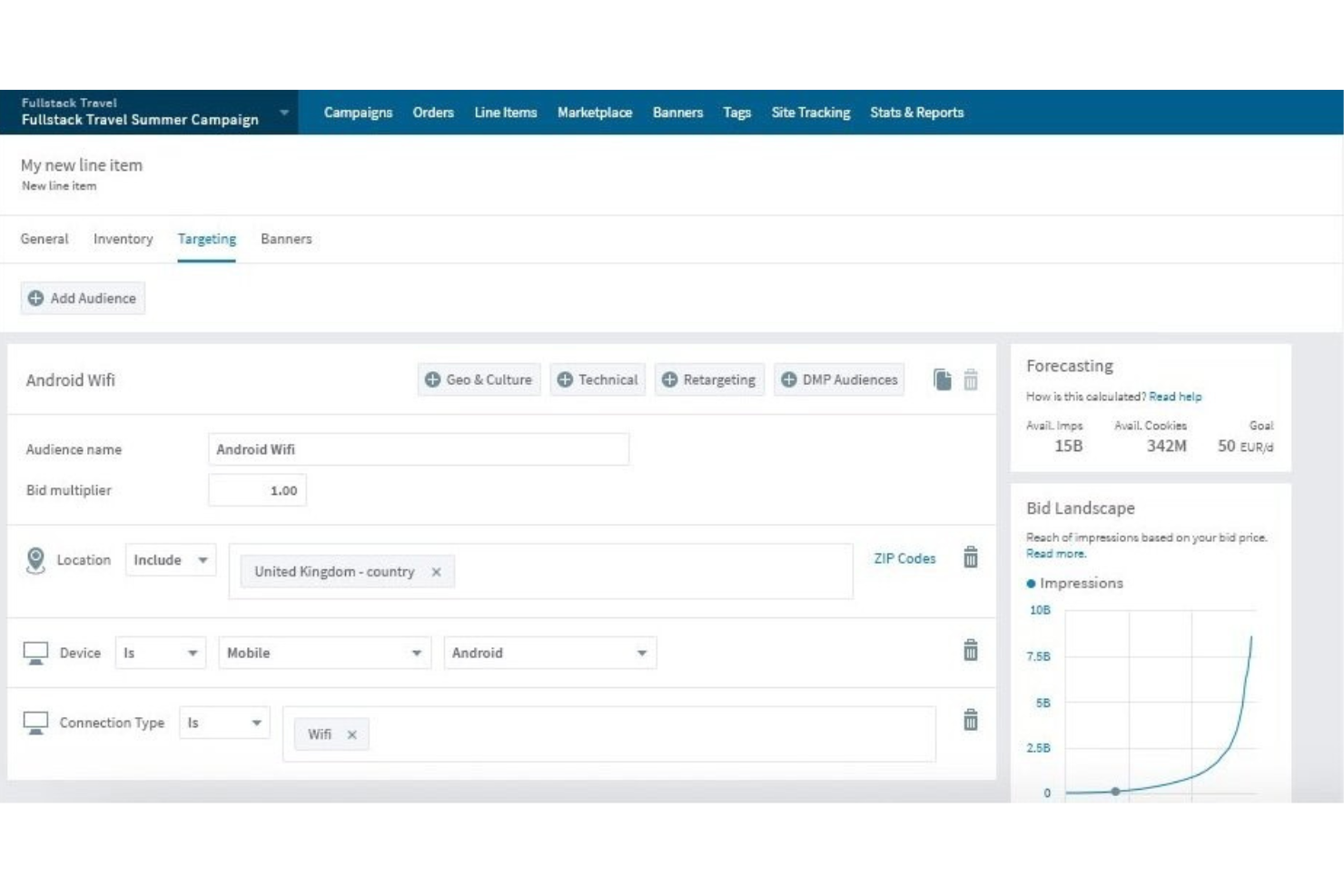Add DMP Audiences targeting
Screen dimensions: 1344x896
839,379
